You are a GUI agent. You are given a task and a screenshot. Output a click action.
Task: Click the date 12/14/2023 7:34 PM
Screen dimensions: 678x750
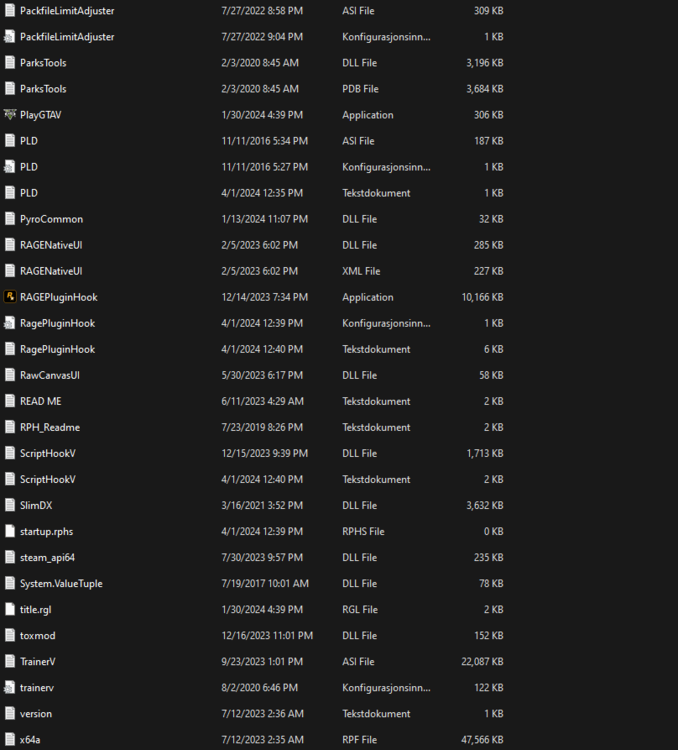click(x=265, y=297)
